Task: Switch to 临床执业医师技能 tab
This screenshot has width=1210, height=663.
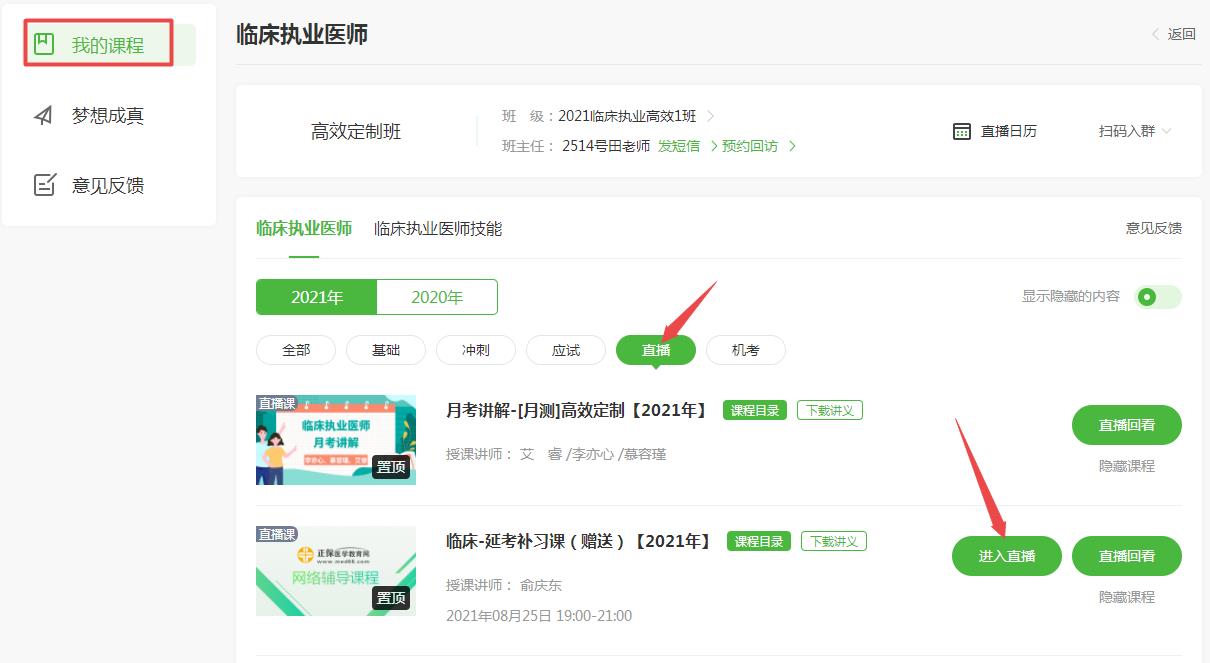Action: [x=438, y=229]
